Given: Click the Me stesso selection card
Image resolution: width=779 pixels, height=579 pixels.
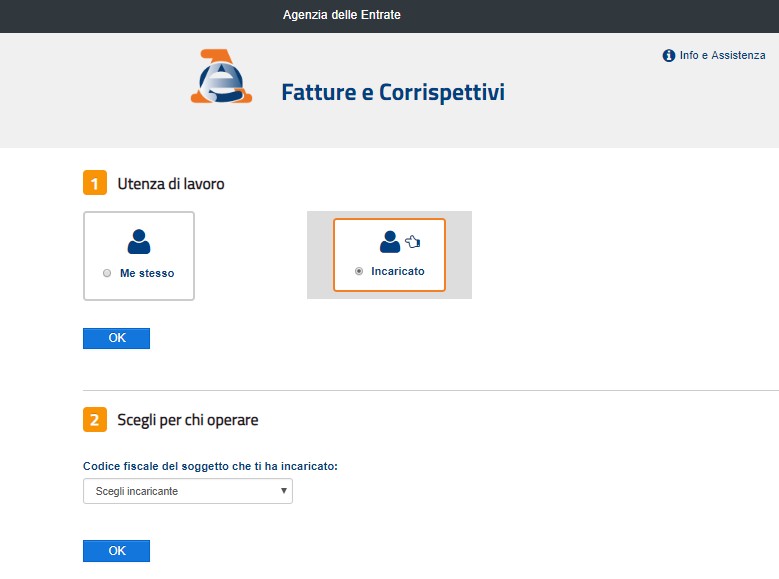Looking at the screenshot, I should point(139,256).
